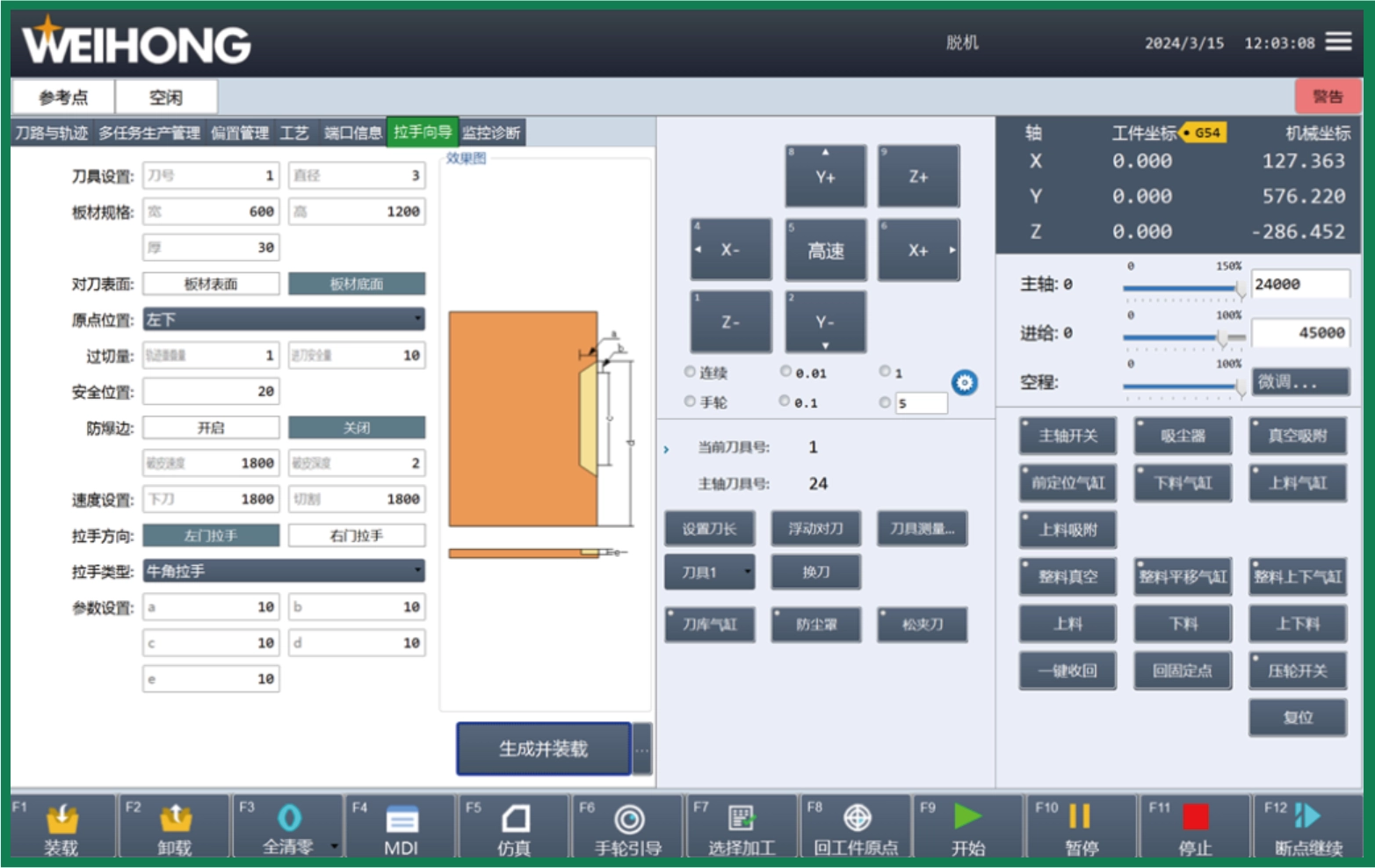This screenshot has height=868, width=1375.
Task: Start simulation with the F5 仿真 icon
Action: click(x=515, y=819)
